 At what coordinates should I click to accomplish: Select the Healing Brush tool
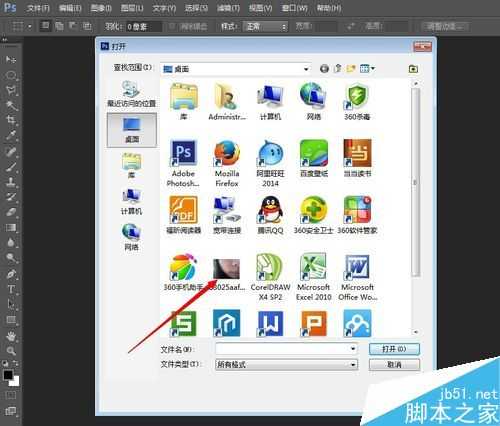click(x=11, y=152)
